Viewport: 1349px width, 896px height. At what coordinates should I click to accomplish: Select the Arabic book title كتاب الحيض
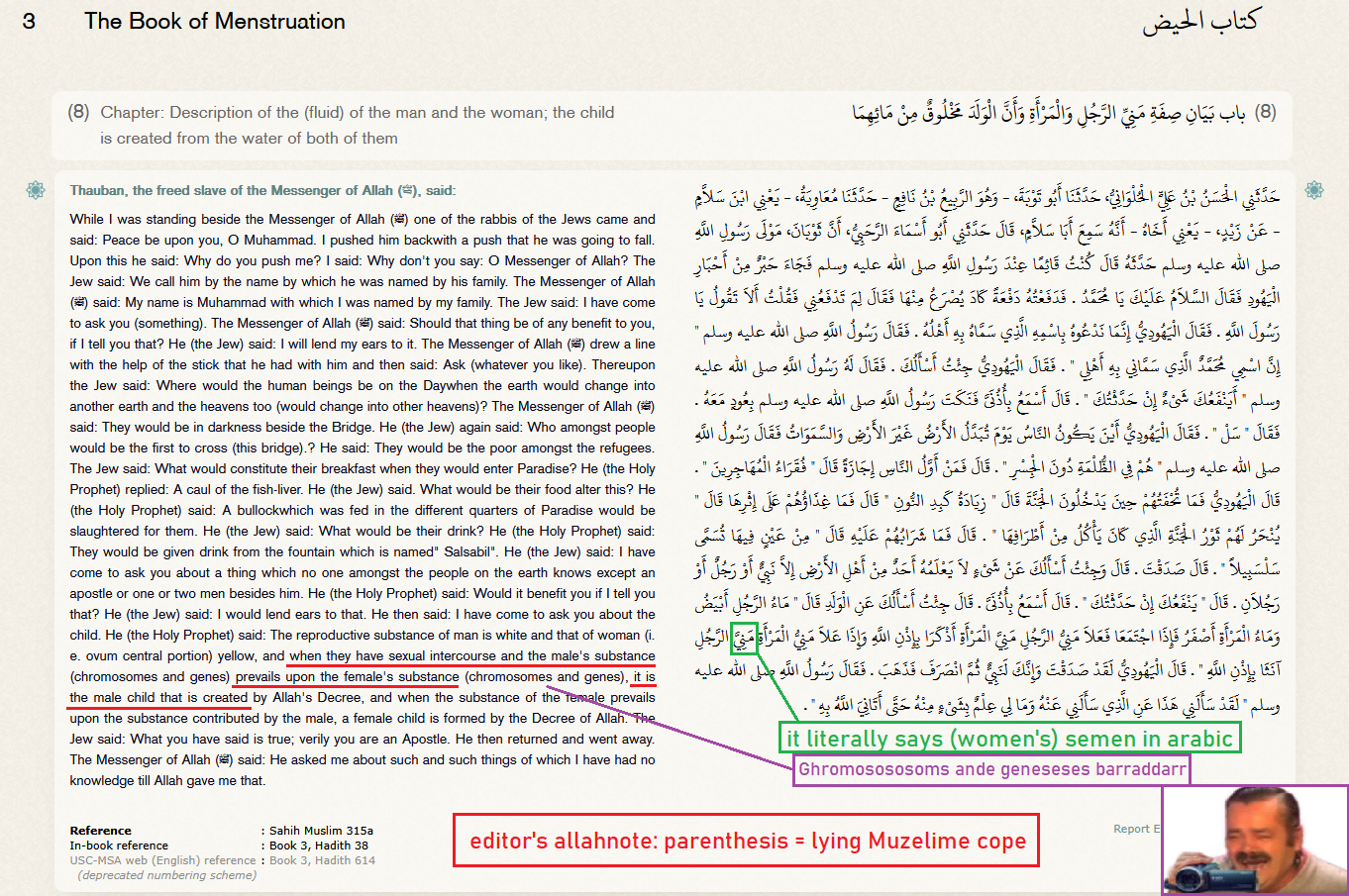tap(1200, 22)
